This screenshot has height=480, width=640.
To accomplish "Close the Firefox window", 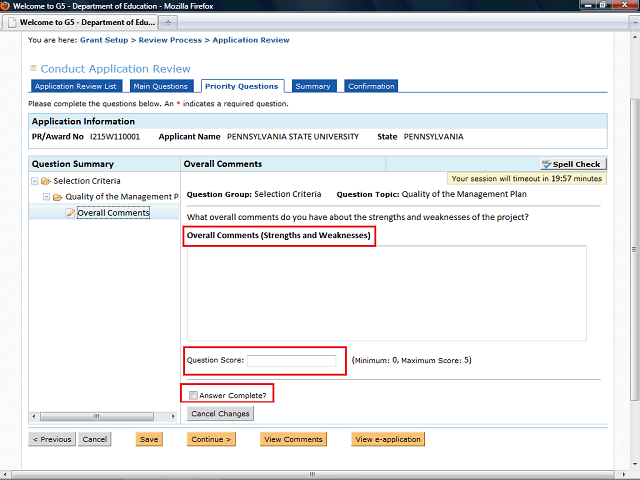I will click(x=624, y=5).
